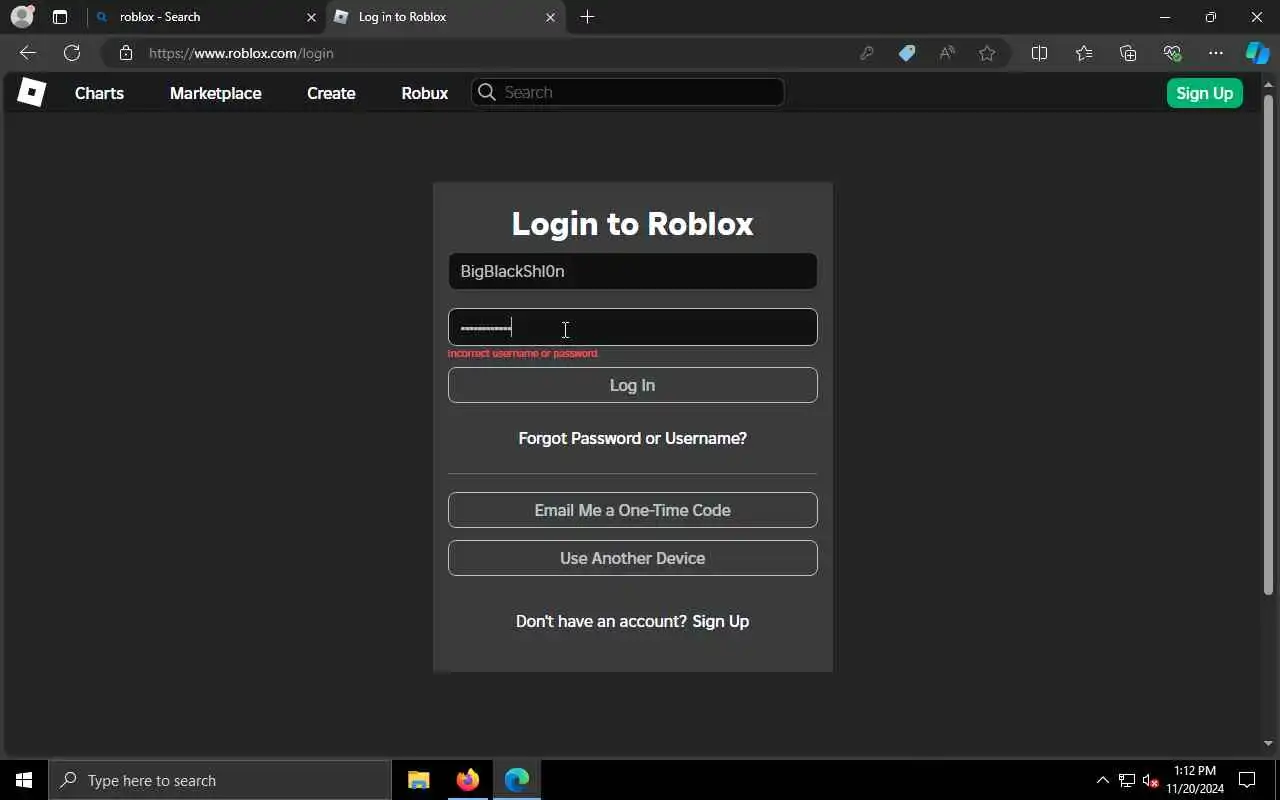Add page to favorites star icon
The width and height of the screenshot is (1280, 800).
[x=987, y=53]
